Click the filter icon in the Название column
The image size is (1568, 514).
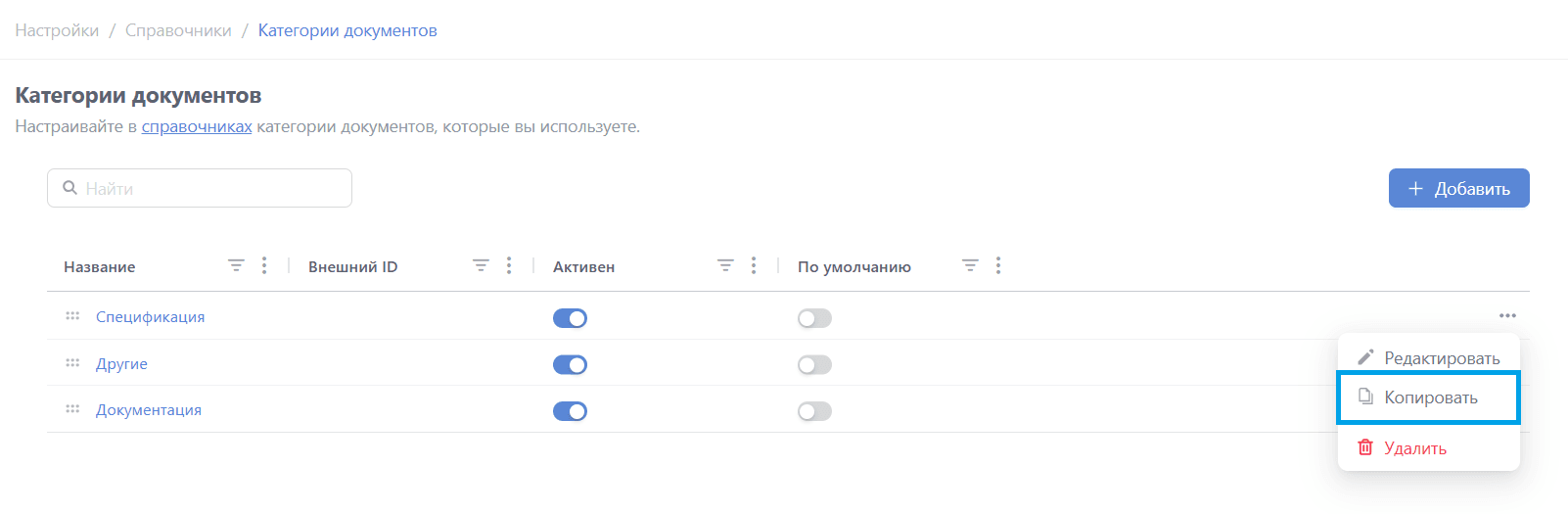[x=236, y=265]
